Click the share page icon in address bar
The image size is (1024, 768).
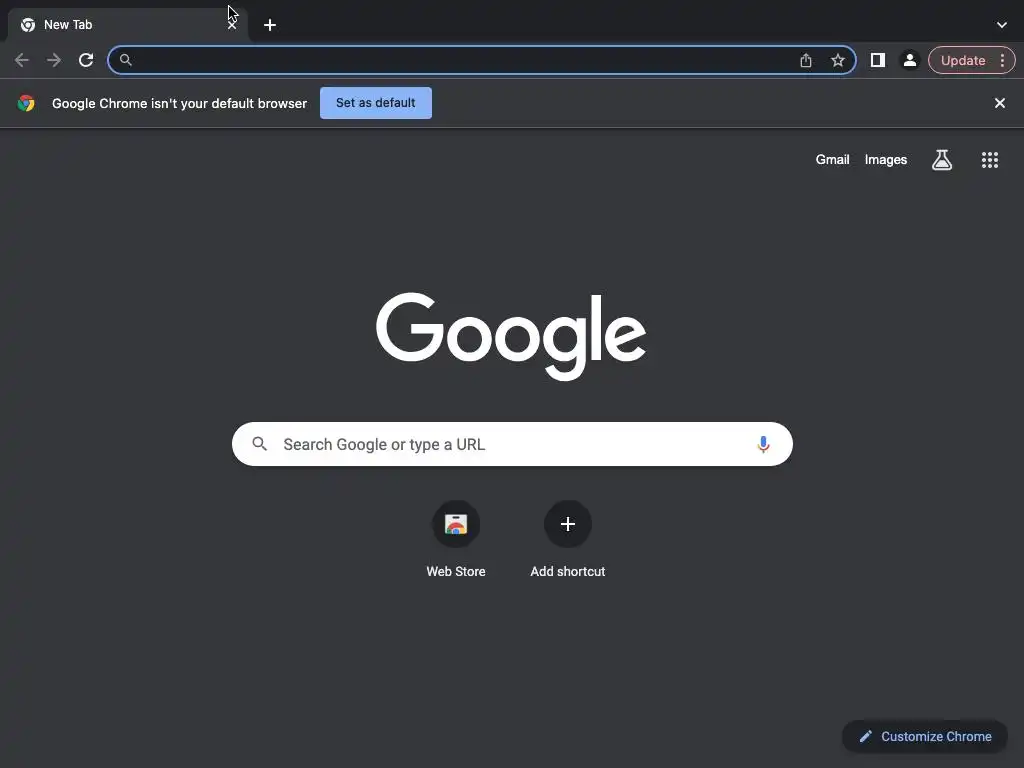[x=806, y=60]
